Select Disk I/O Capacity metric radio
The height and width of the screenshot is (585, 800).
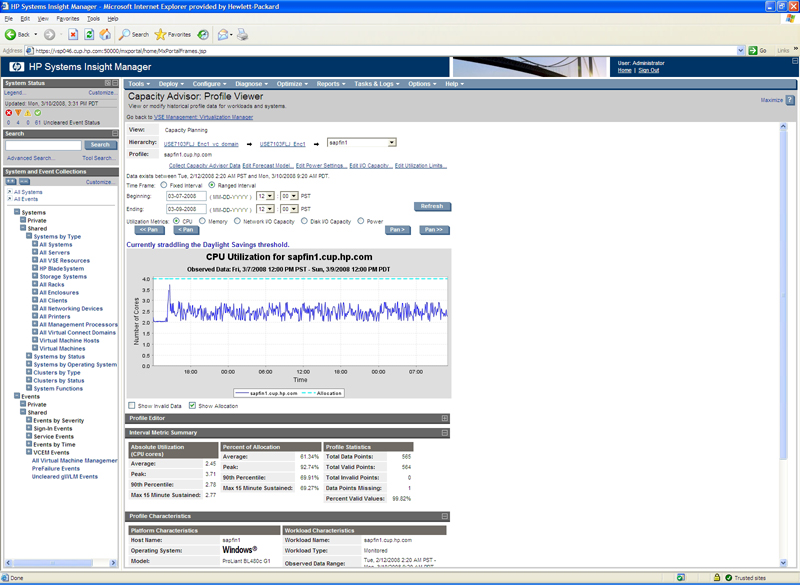pyautogui.click(x=305, y=221)
